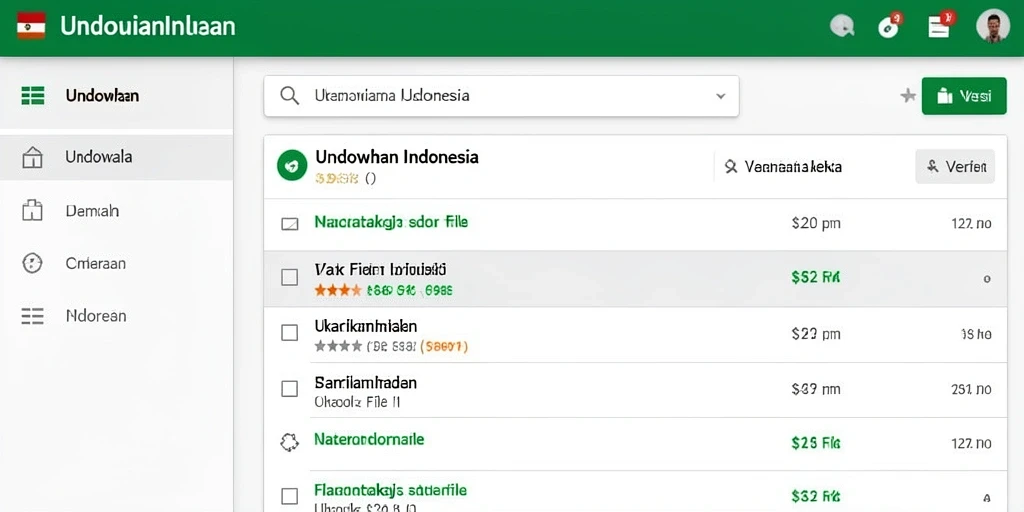Image resolution: width=1024 pixels, height=512 pixels.
Task: Click the UndouianInluaan header title
Action: click(x=148, y=26)
